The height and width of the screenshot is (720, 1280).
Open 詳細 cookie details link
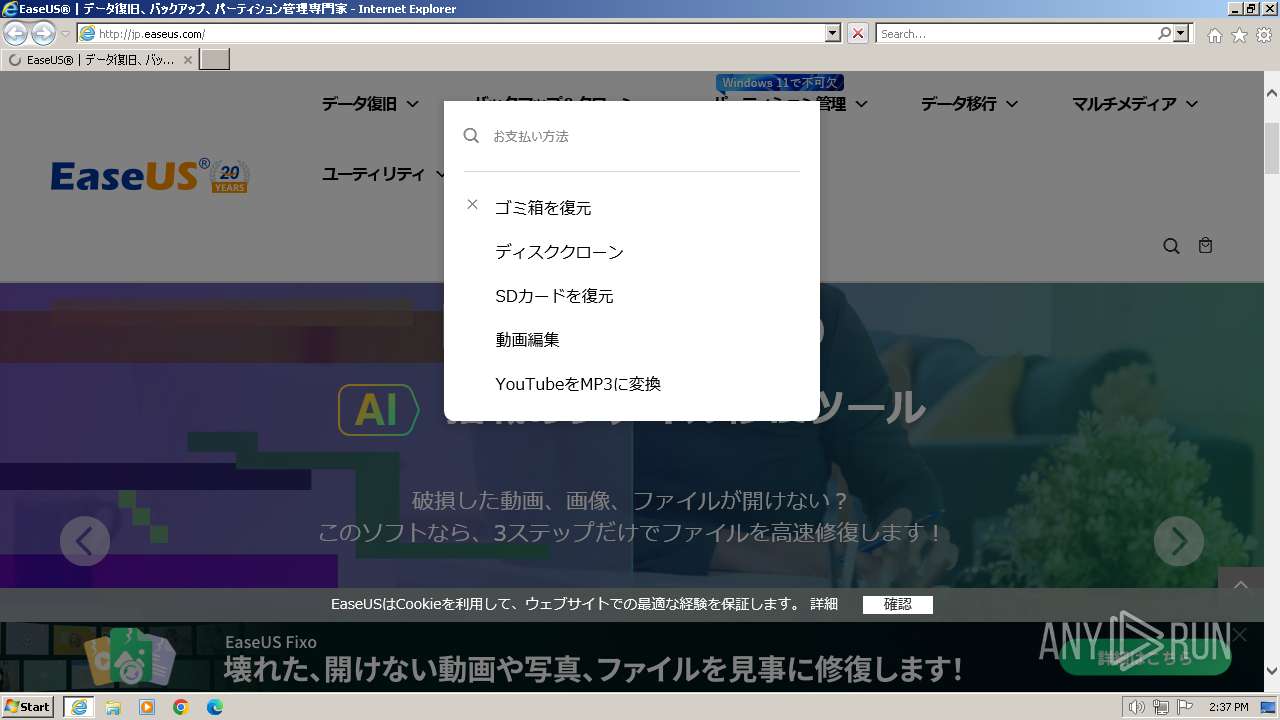coord(824,604)
